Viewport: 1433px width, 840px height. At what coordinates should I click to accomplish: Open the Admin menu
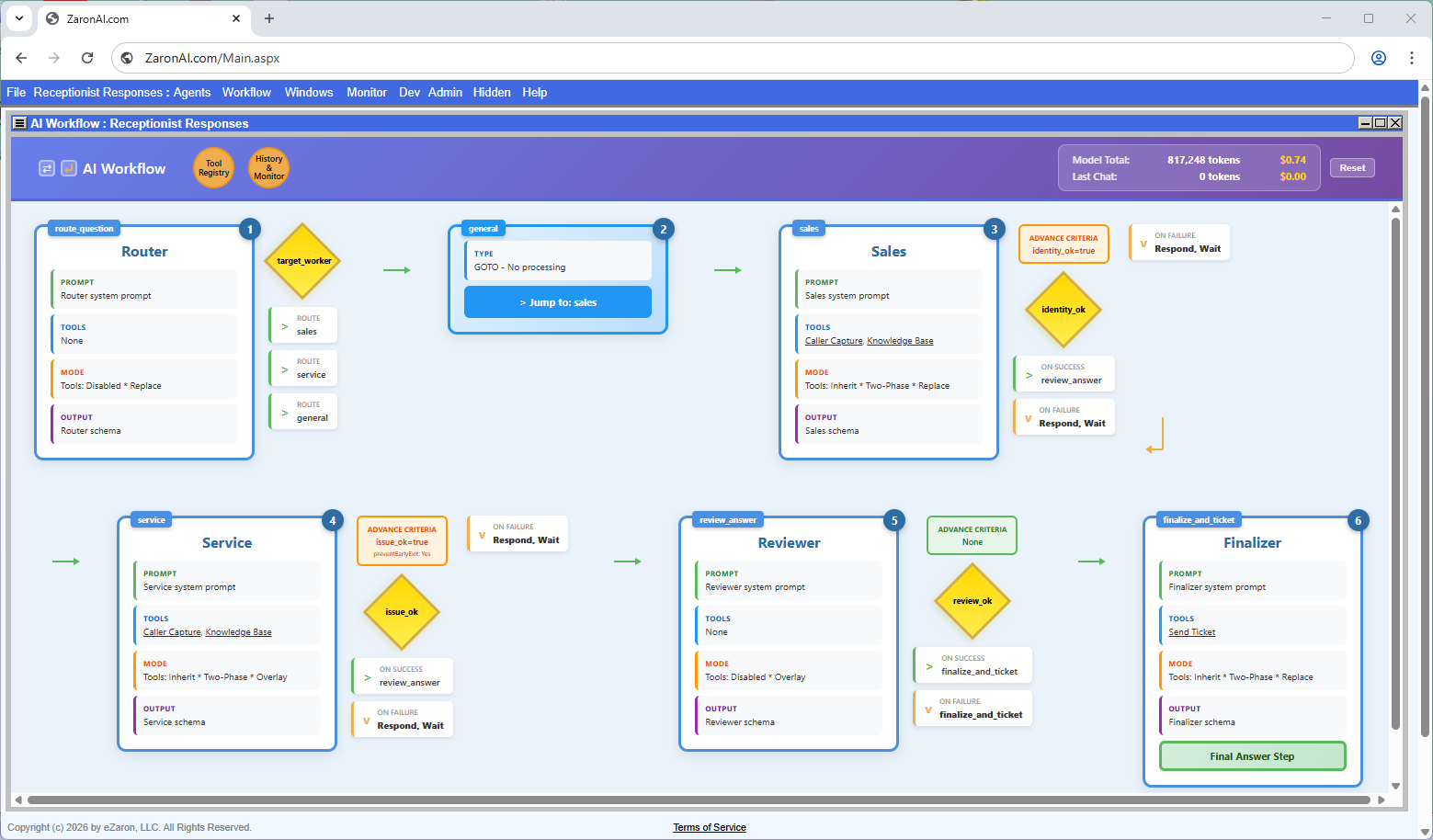pos(445,92)
